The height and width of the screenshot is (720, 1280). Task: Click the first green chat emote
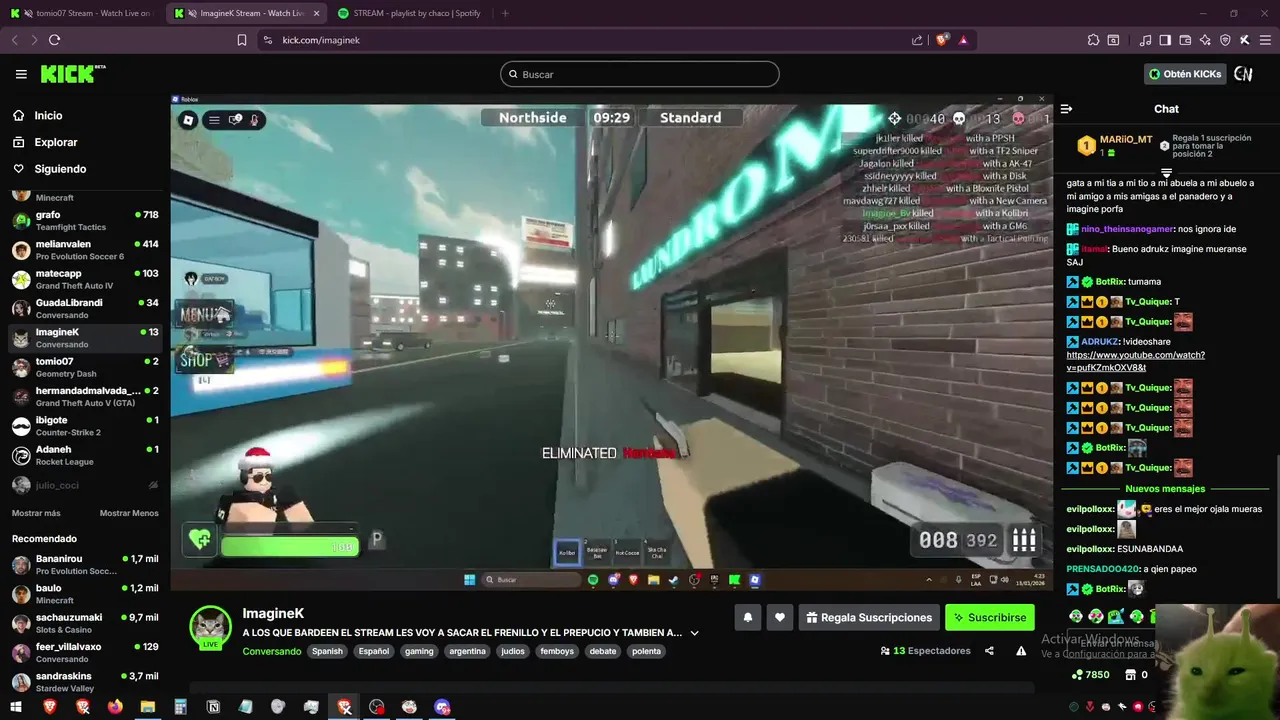[x=1076, y=616]
